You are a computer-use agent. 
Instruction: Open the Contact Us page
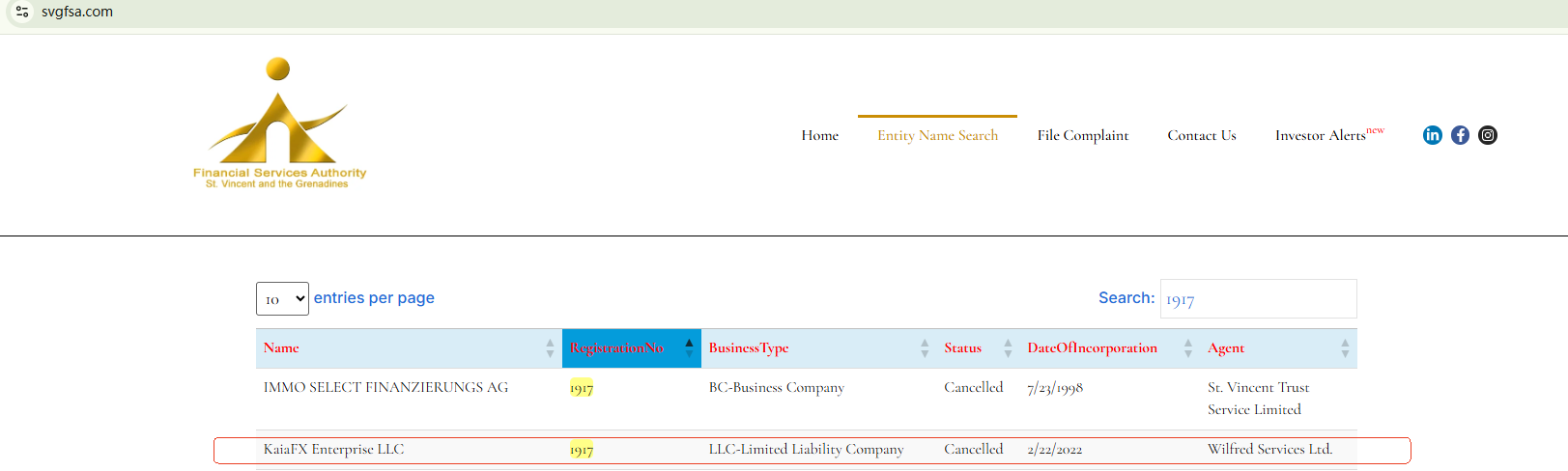tap(1202, 135)
